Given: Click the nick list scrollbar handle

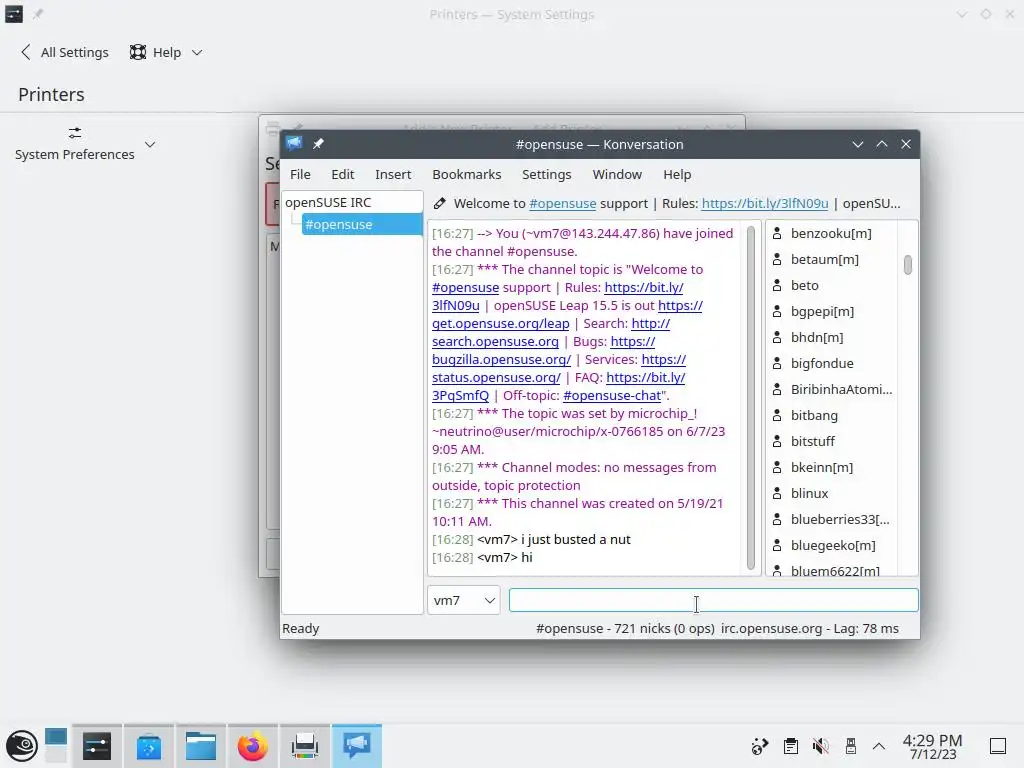Looking at the screenshot, I should (908, 264).
